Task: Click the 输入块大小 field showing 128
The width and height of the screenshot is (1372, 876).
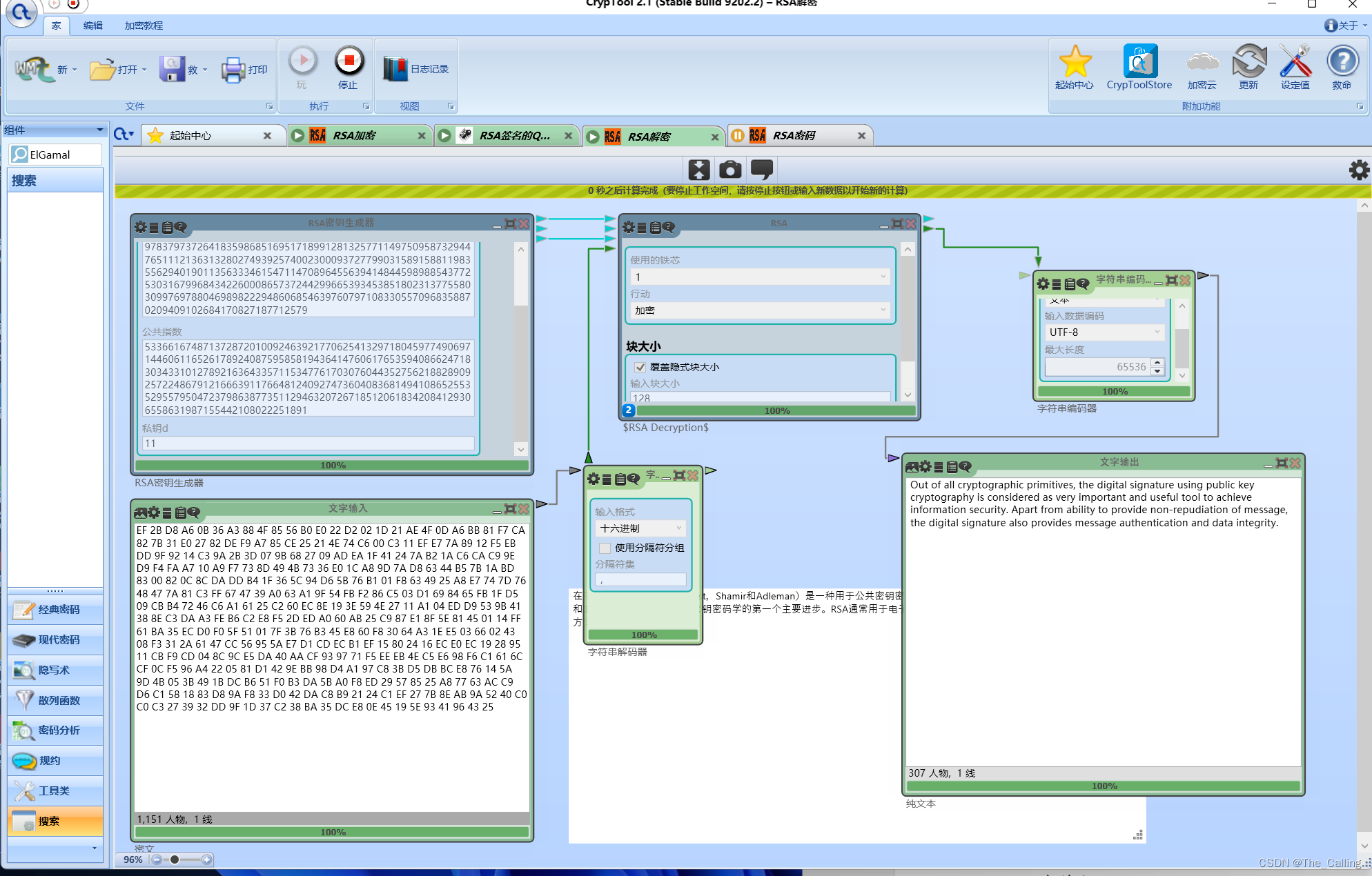Action: click(760, 397)
